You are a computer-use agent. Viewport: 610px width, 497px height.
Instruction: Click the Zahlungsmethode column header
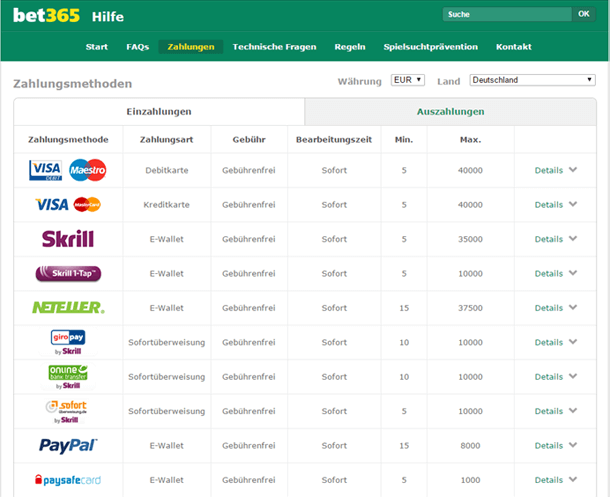coord(68,140)
